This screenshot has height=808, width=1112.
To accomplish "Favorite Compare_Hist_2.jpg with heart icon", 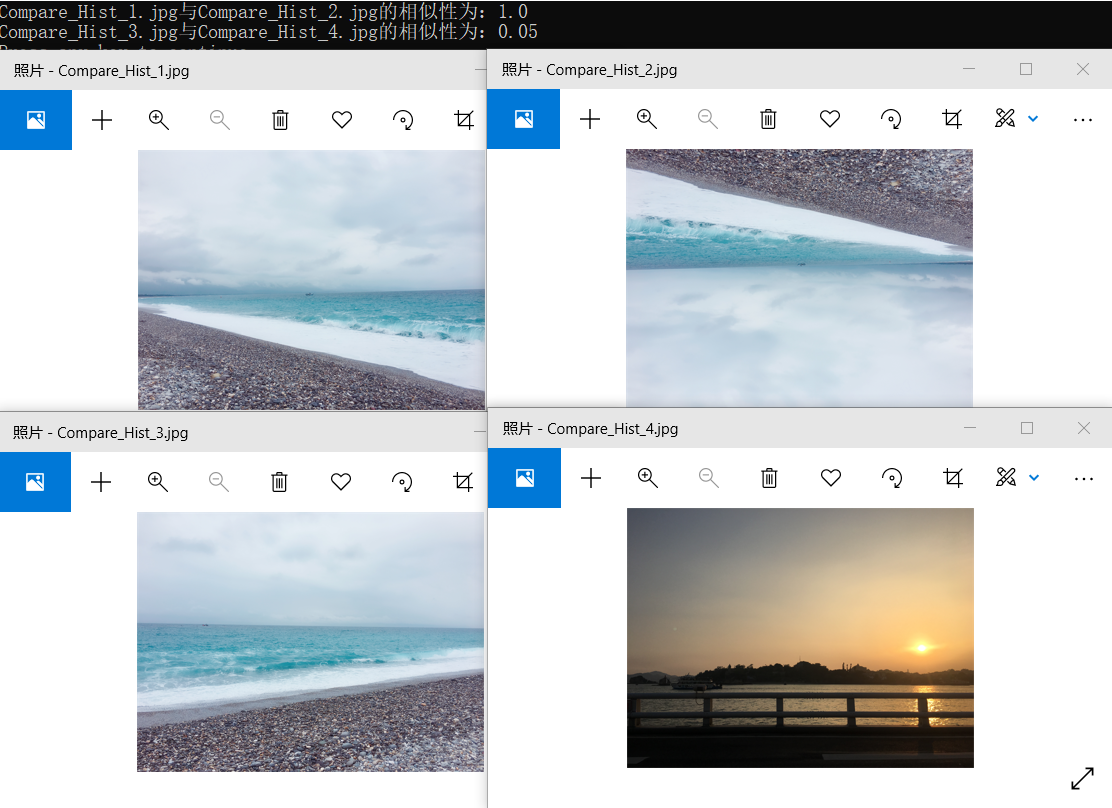I will (830, 119).
